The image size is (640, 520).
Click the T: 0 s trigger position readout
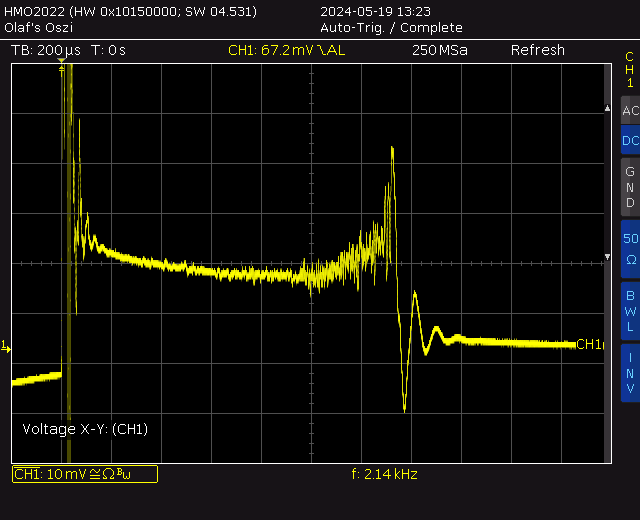(108, 50)
